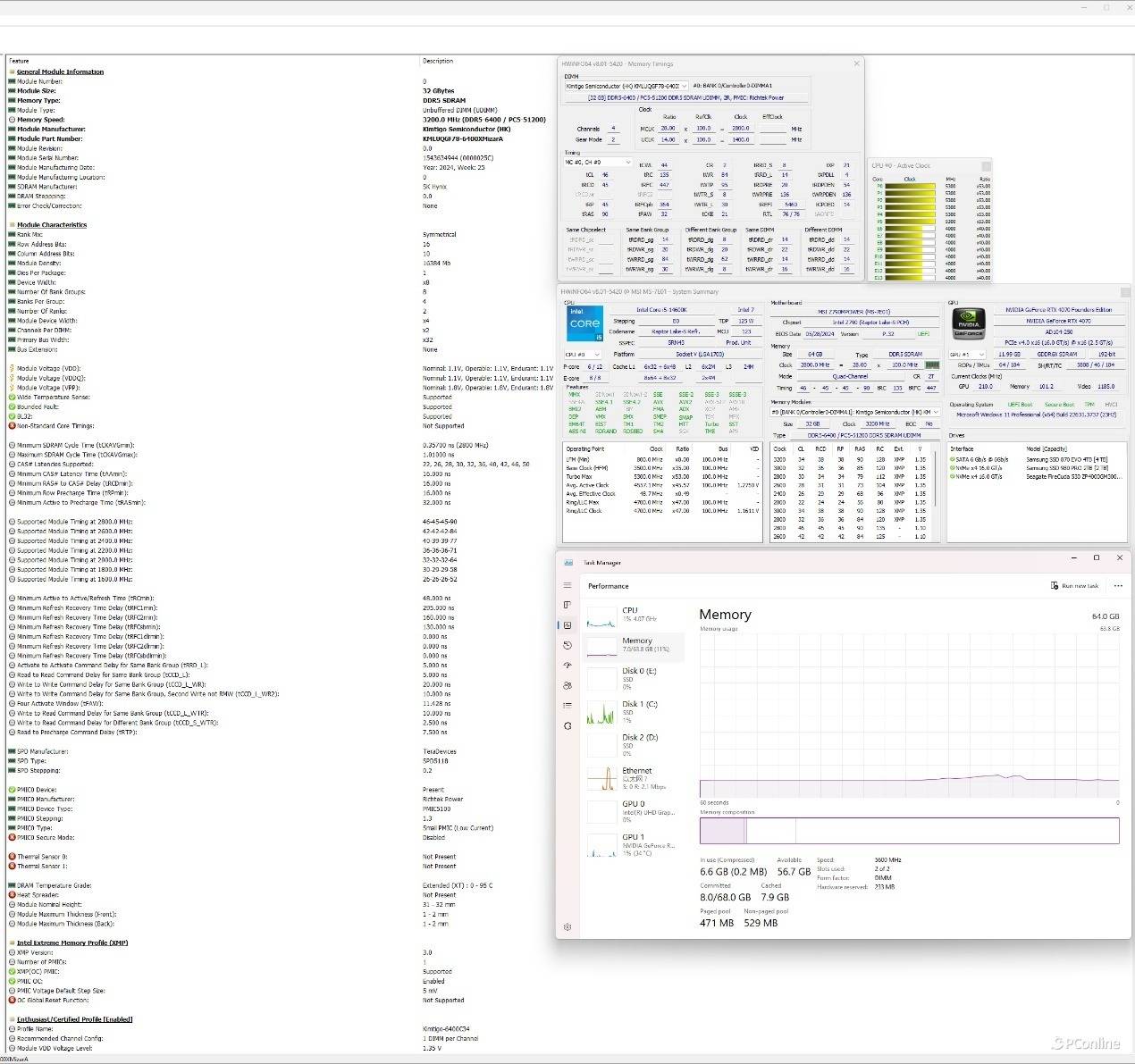Select Disk 2 (D:) performance item
The width and height of the screenshot is (1135, 1064).
634,744
